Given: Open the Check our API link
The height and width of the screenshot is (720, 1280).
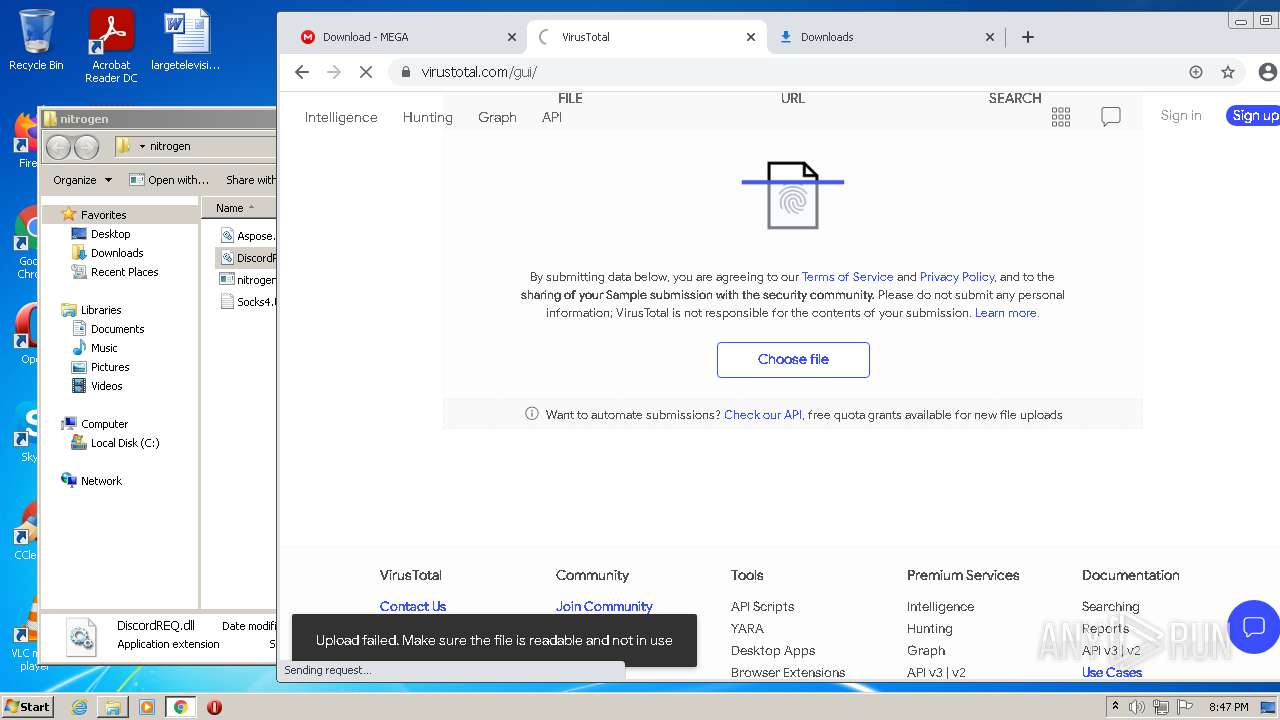Looking at the screenshot, I should [x=763, y=415].
